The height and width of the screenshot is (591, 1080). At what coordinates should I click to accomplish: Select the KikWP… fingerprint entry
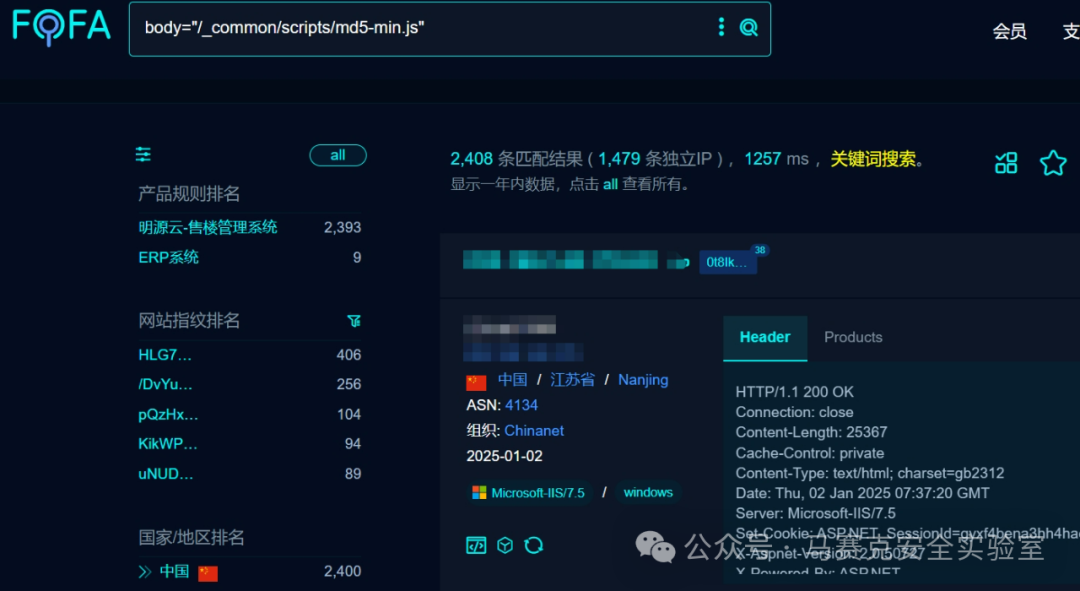click(x=167, y=444)
